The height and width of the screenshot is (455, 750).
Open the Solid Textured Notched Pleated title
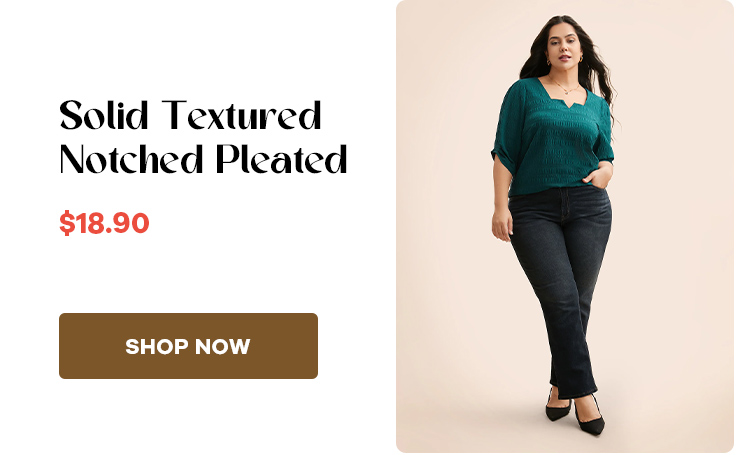(203, 137)
